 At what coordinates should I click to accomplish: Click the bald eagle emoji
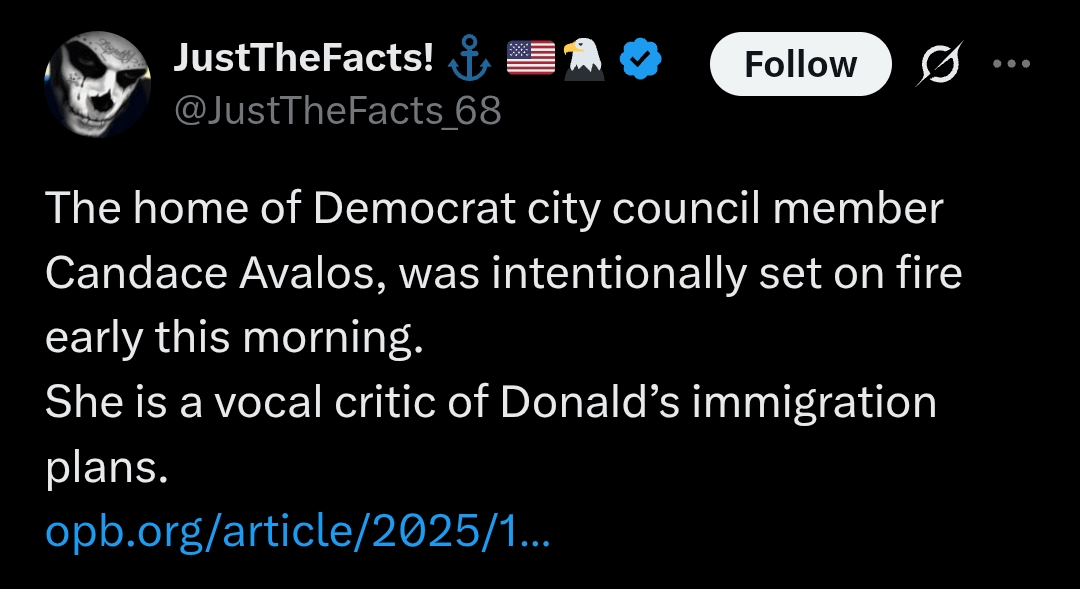click(x=584, y=60)
